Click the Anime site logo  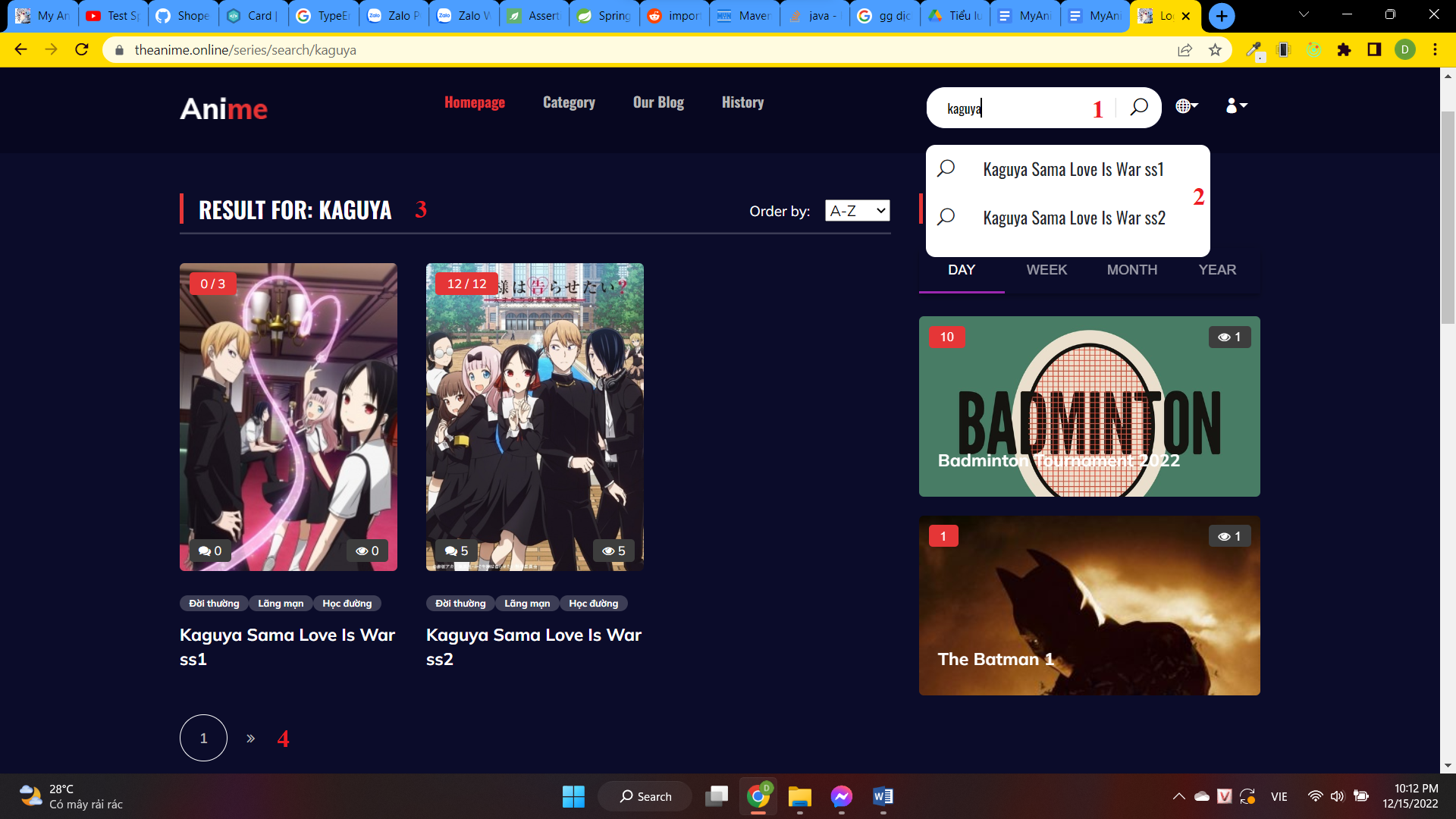(224, 108)
